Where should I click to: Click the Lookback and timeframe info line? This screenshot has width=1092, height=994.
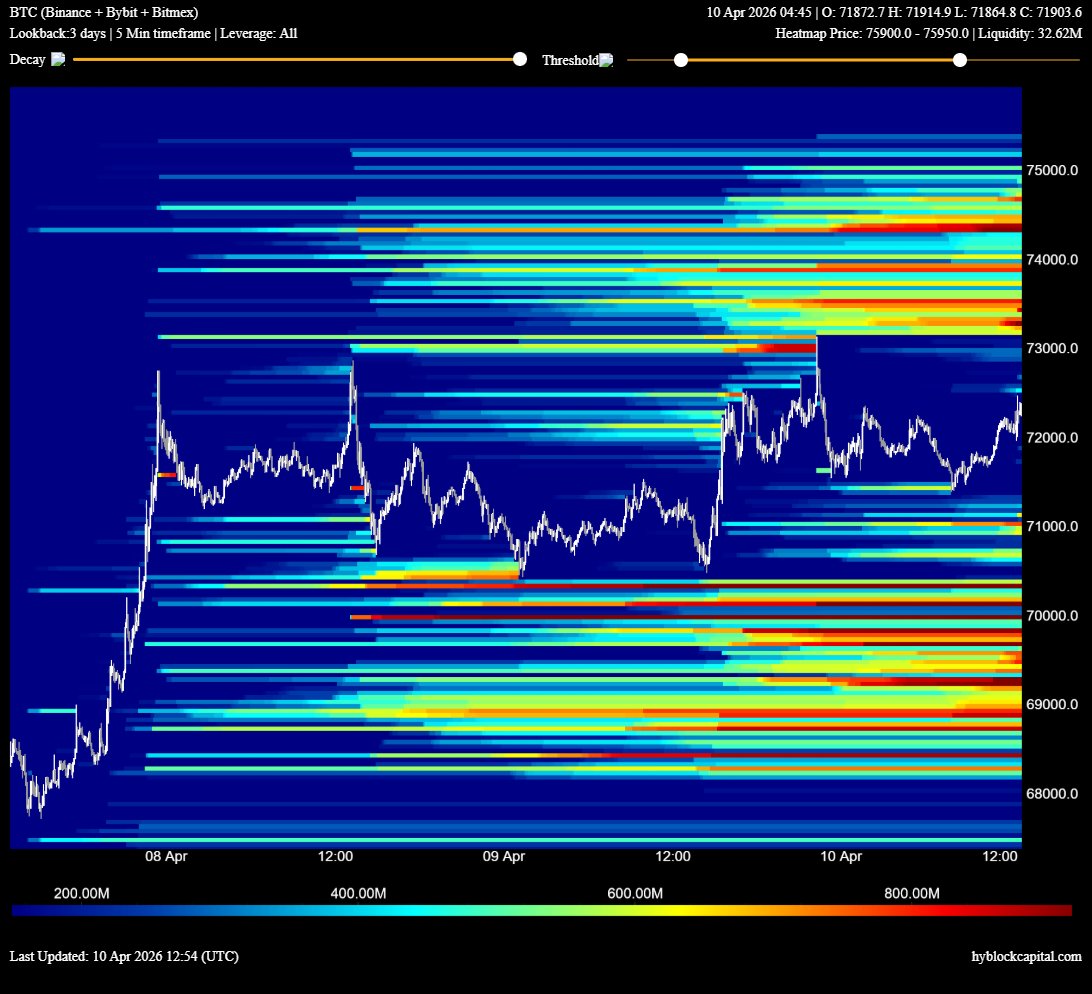click(x=153, y=34)
